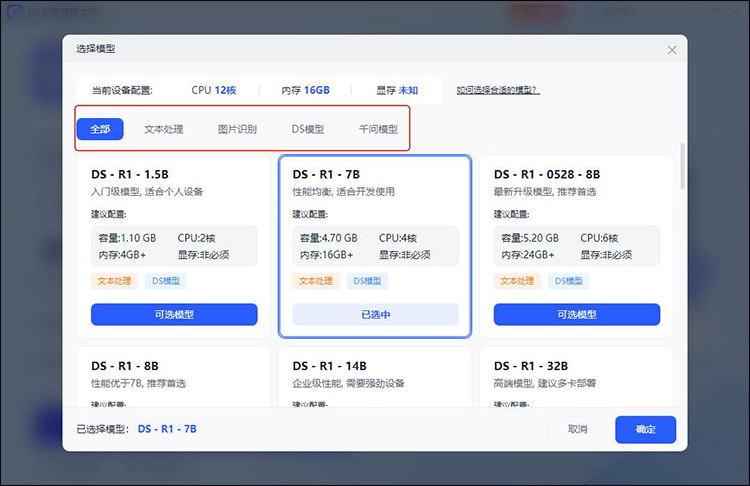
Task: Click the CPU 12核 device config value
Action: coord(214,90)
